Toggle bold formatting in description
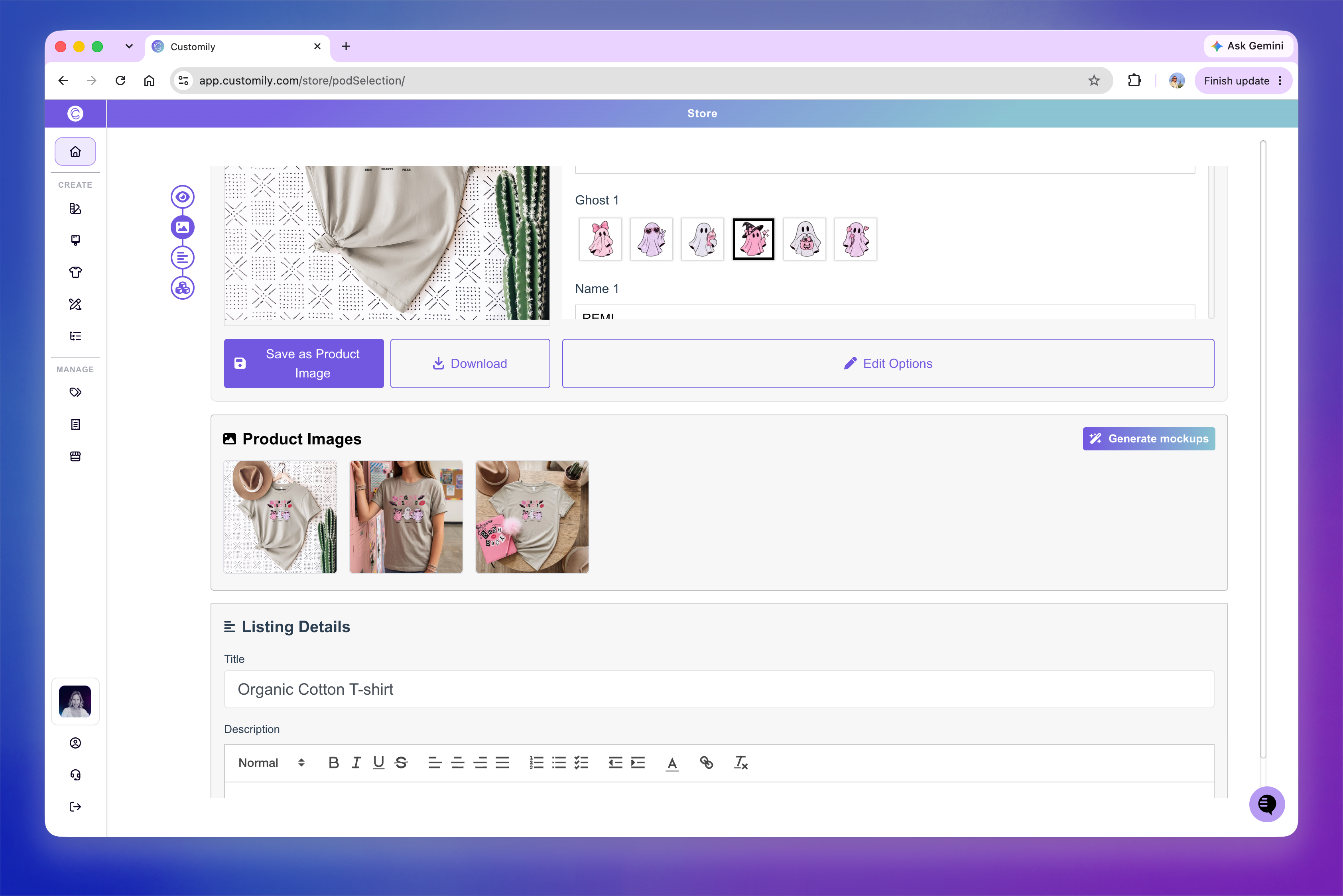1343x896 pixels. [334, 763]
